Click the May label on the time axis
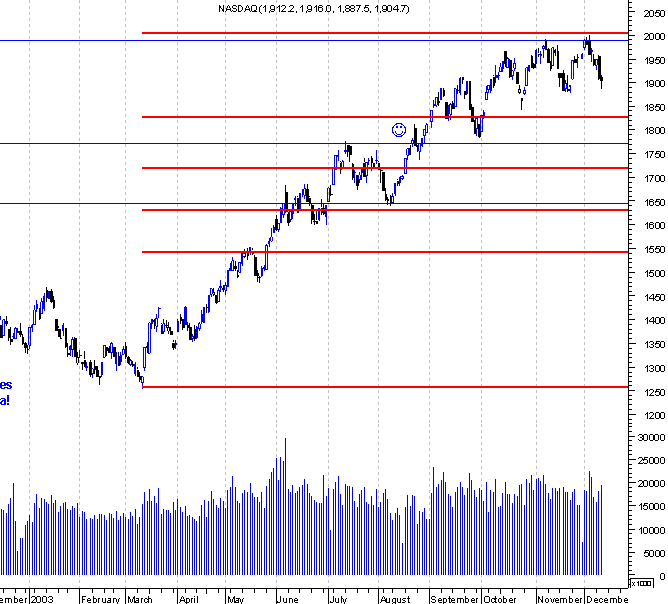 coord(236,599)
